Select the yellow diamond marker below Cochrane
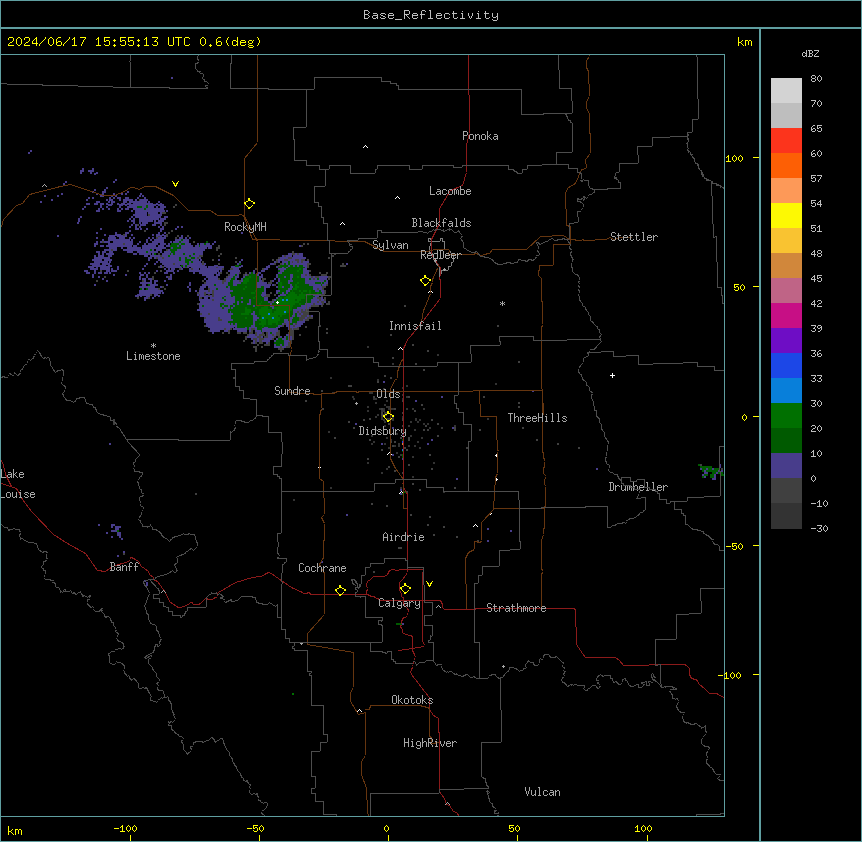862x842 pixels. point(340,590)
